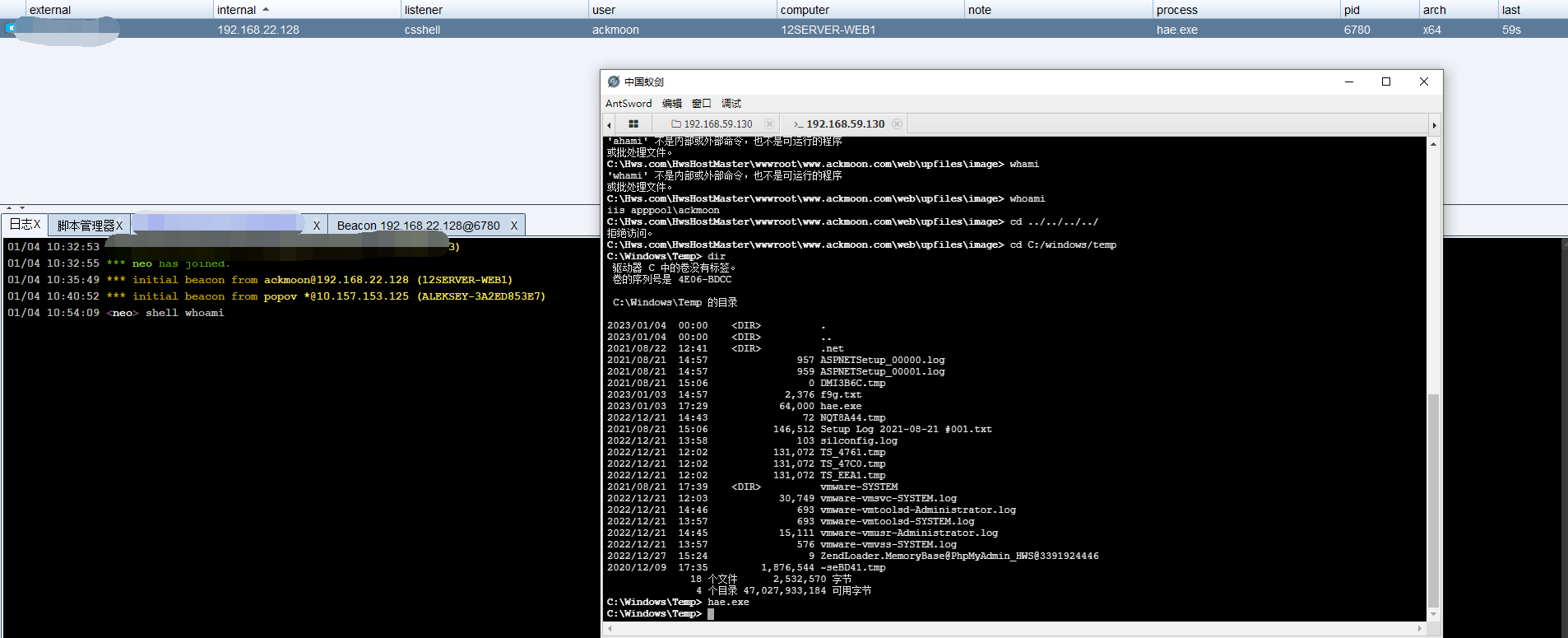The width and height of the screenshot is (1568, 638).
Task: Click the 'shell whoami' log line
Action: (115, 313)
